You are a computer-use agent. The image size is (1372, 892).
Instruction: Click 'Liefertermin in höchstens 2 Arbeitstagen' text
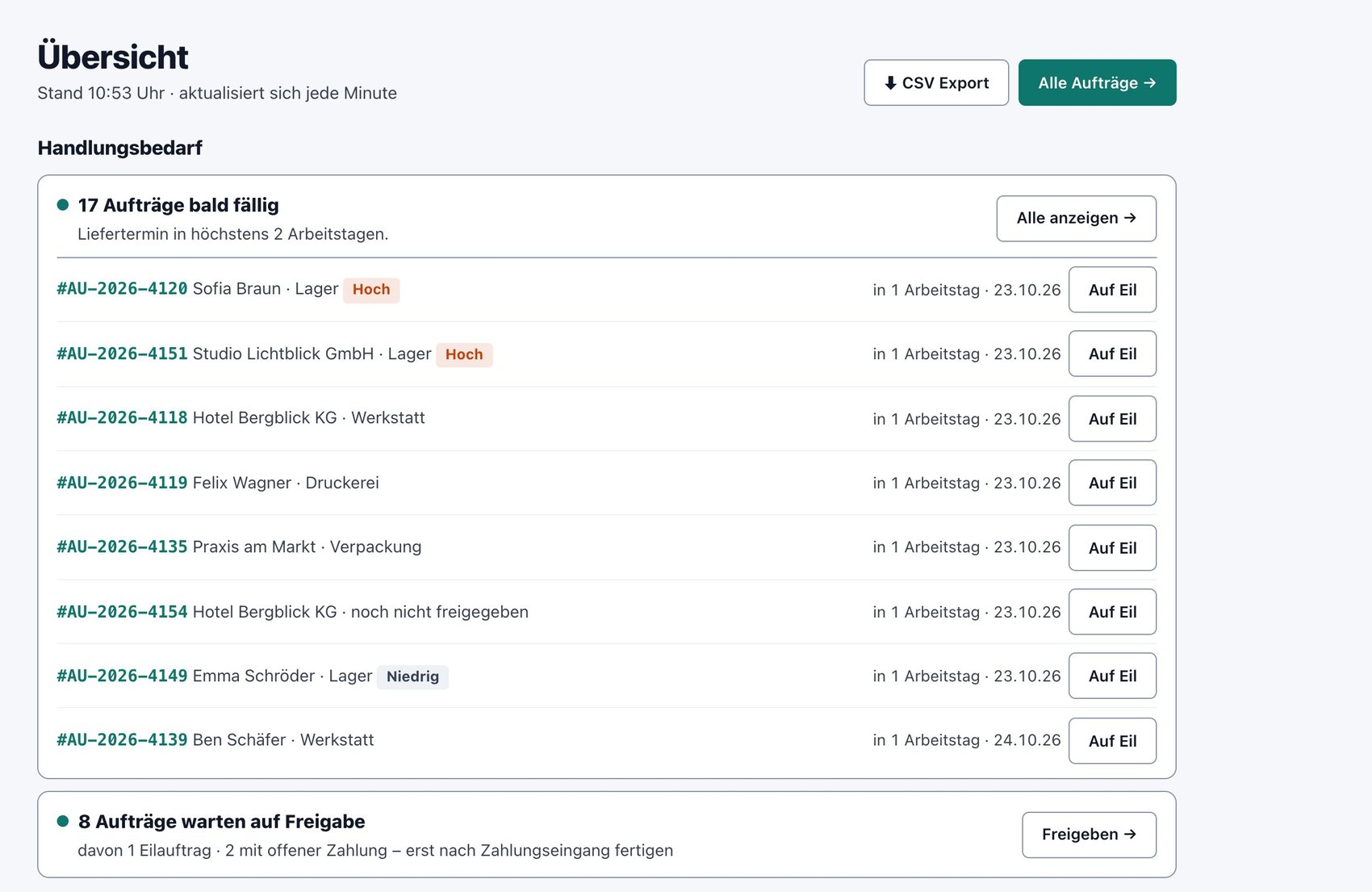click(x=232, y=234)
